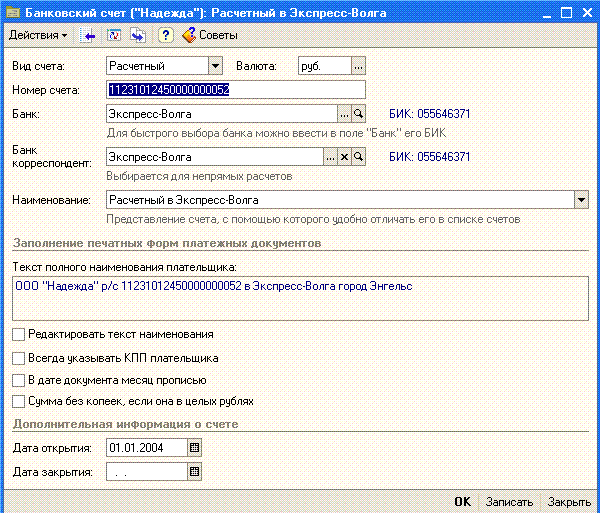Open currency selection ellipsis next to руб.

click(x=358, y=66)
